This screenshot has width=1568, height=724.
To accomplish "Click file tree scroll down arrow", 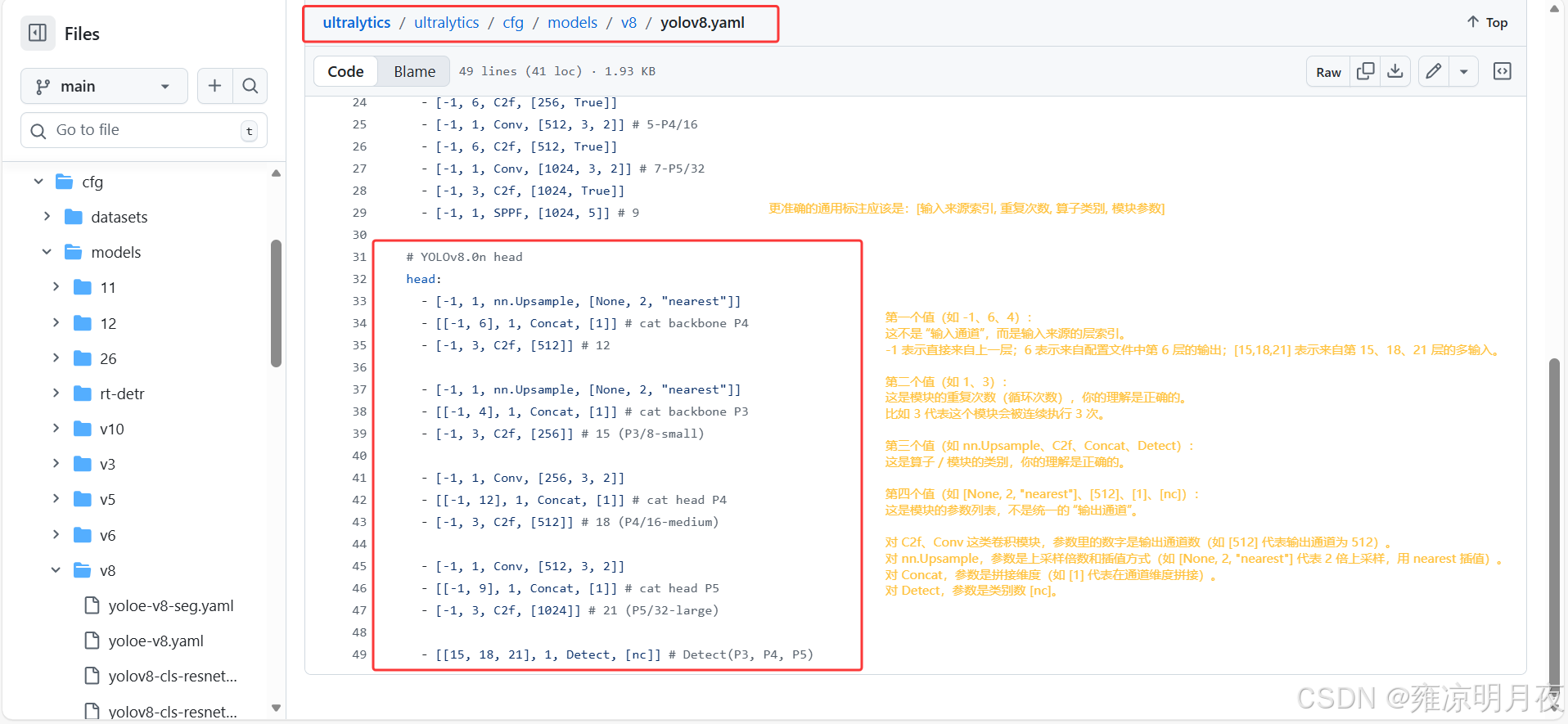I will pos(276,708).
